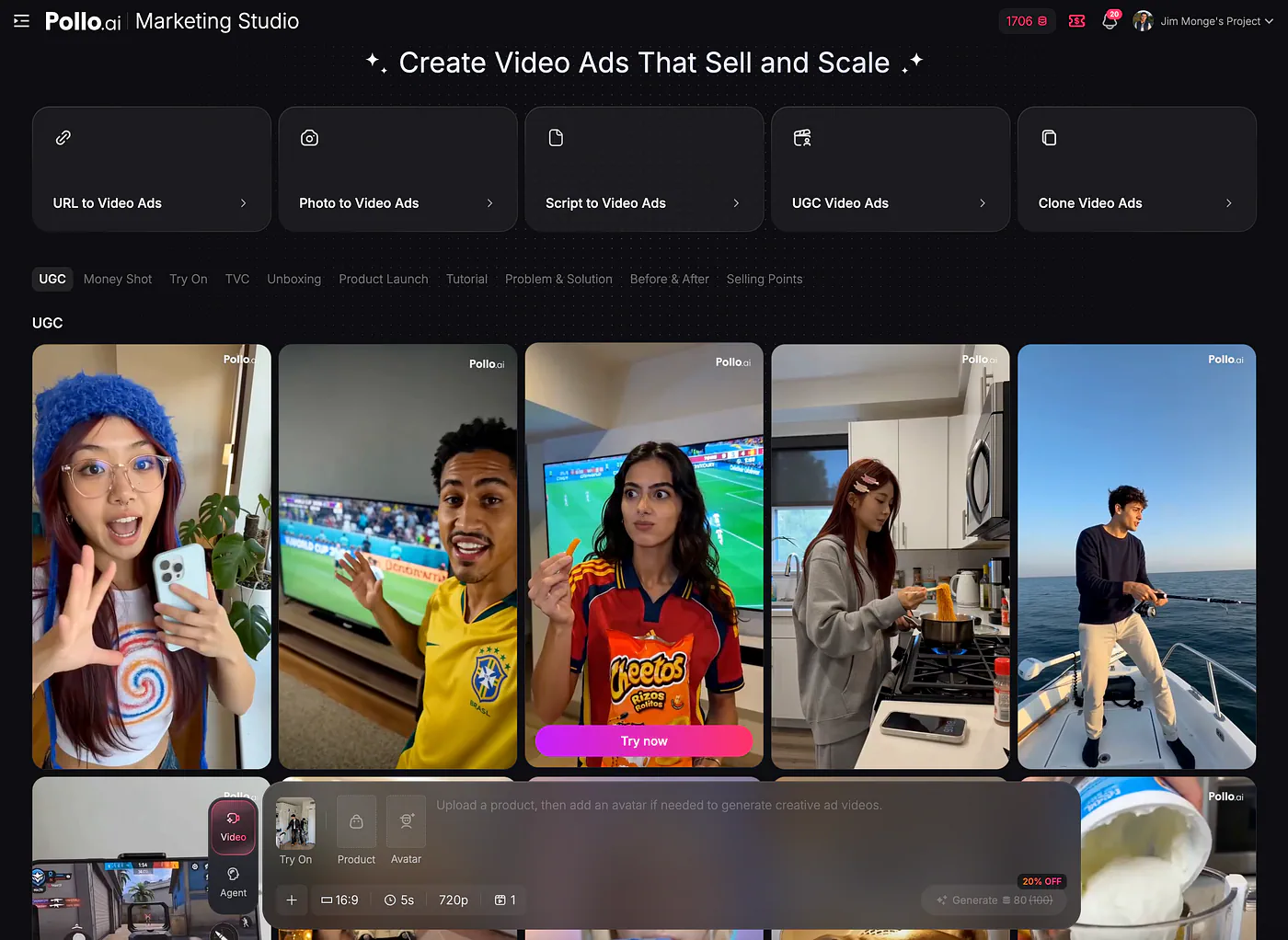The width and height of the screenshot is (1288, 940).
Task: Switch to Try On tab
Action: [x=189, y=279]
